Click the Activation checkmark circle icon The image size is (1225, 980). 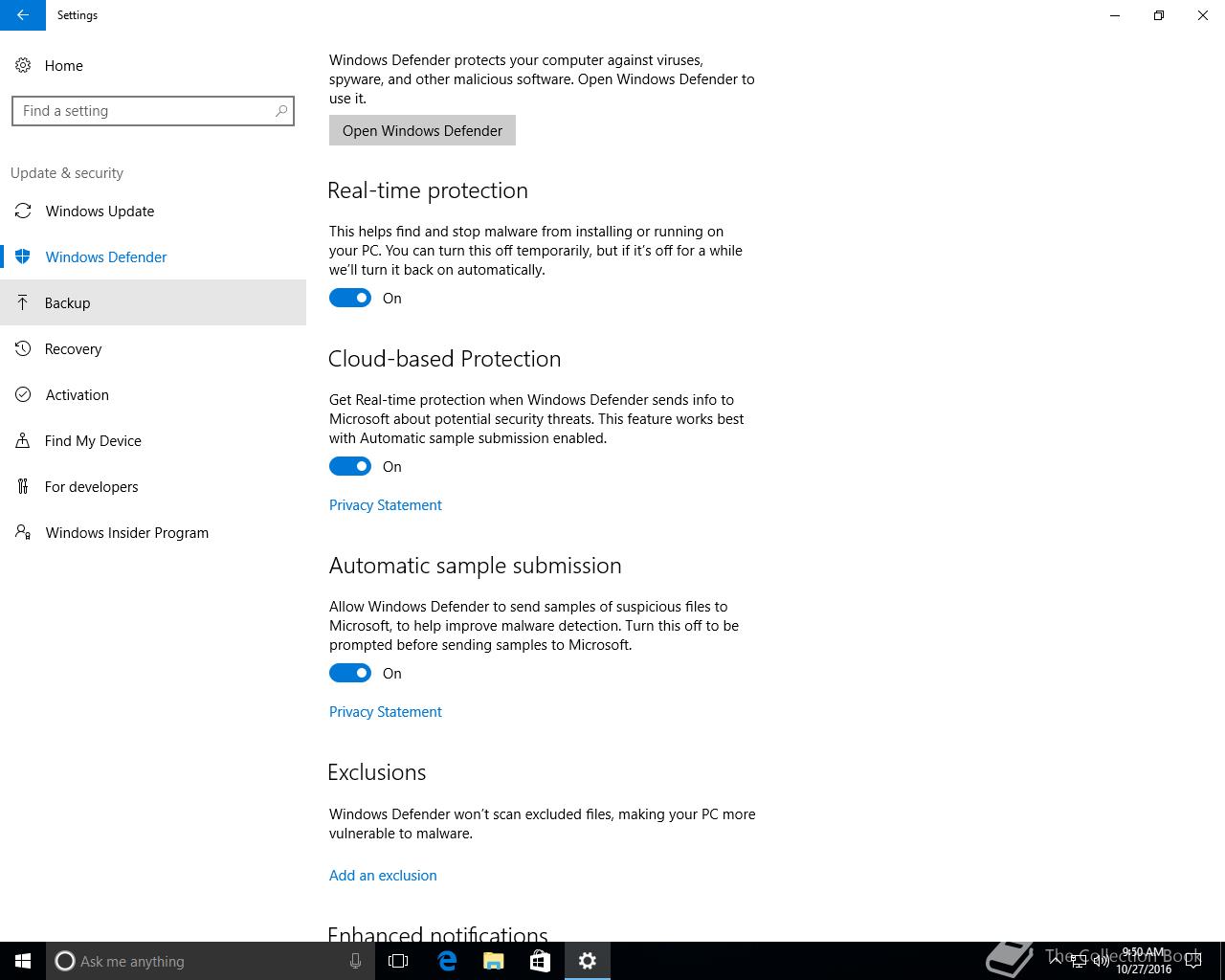point(23,394)
